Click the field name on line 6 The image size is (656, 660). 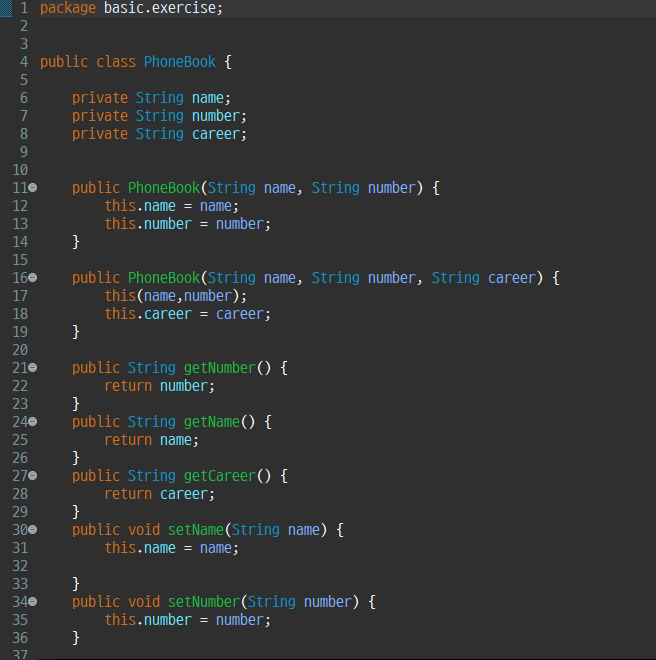click(x=208, y=98)
